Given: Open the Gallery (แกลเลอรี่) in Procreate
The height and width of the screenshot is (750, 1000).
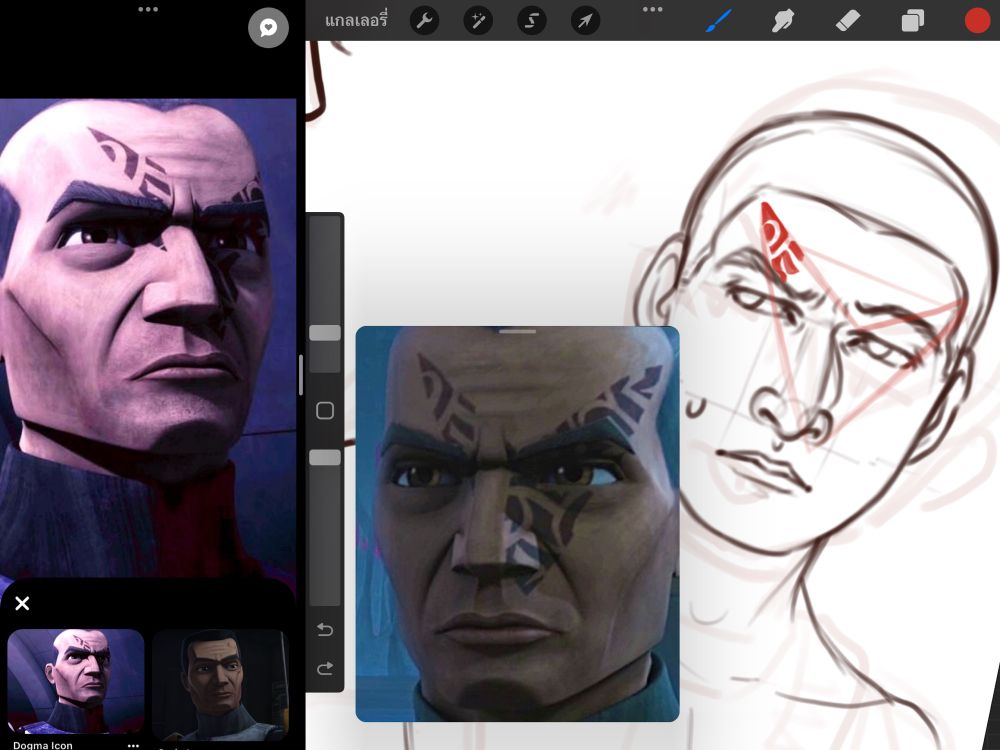Looking at the screenshot, I should pyautogui.click(x=356, y=21).
